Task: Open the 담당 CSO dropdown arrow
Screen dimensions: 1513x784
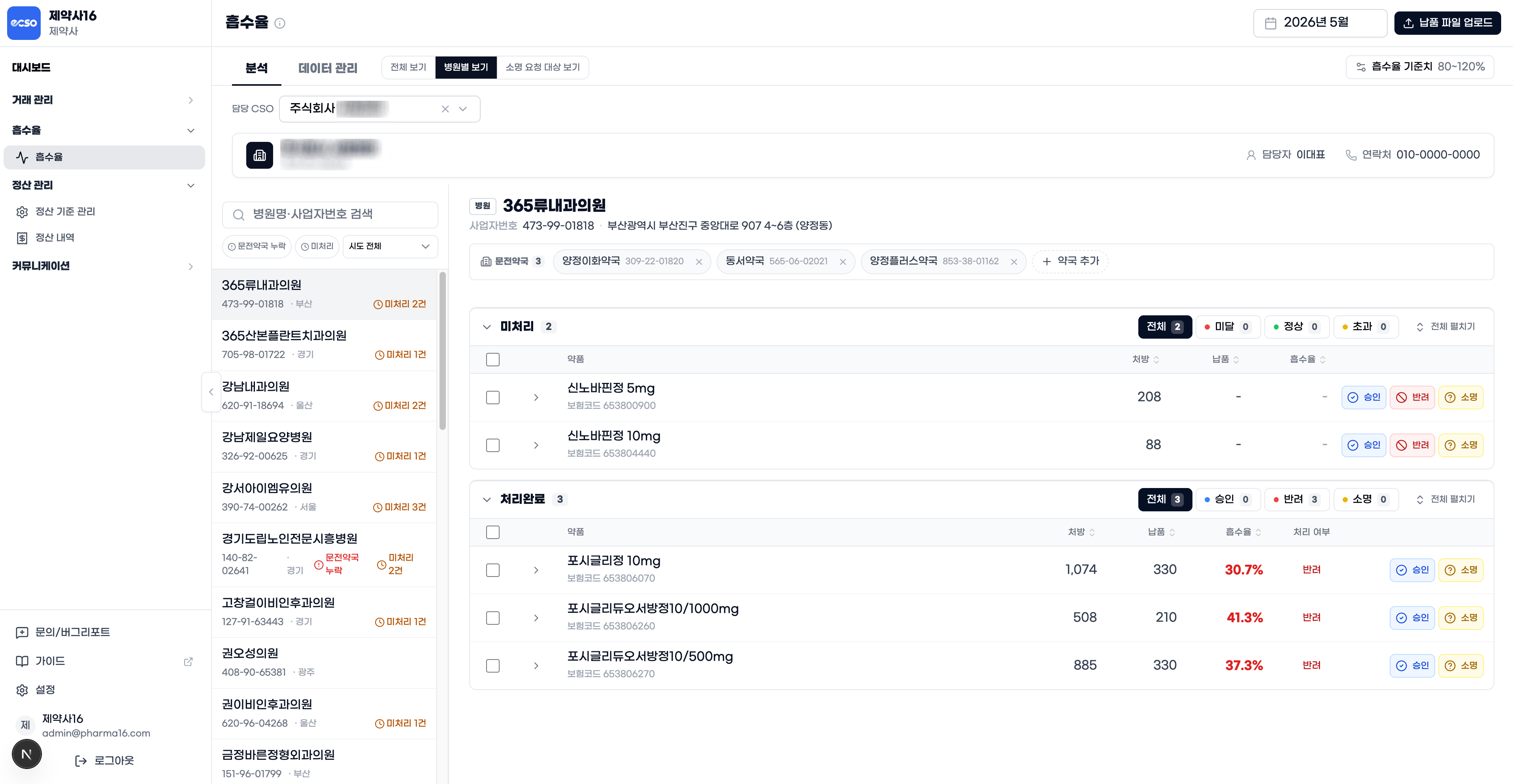Action: (x=463, y=109)
